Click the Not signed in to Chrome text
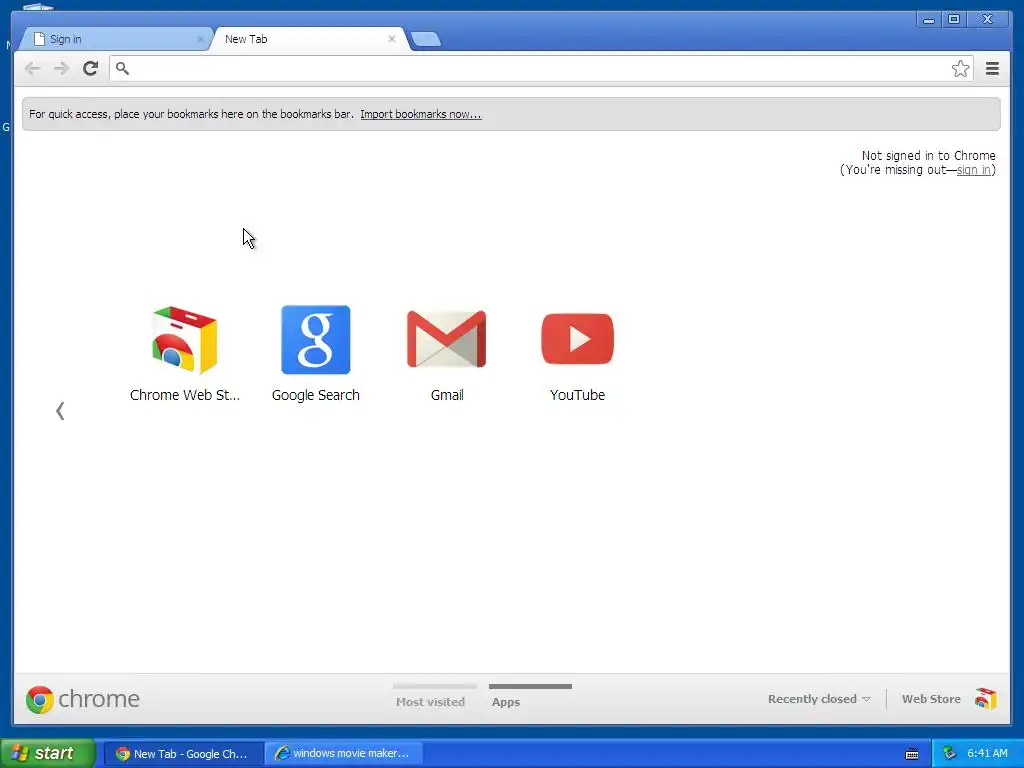The width and height of the screenshot is (1024, 768). (928, 155)
